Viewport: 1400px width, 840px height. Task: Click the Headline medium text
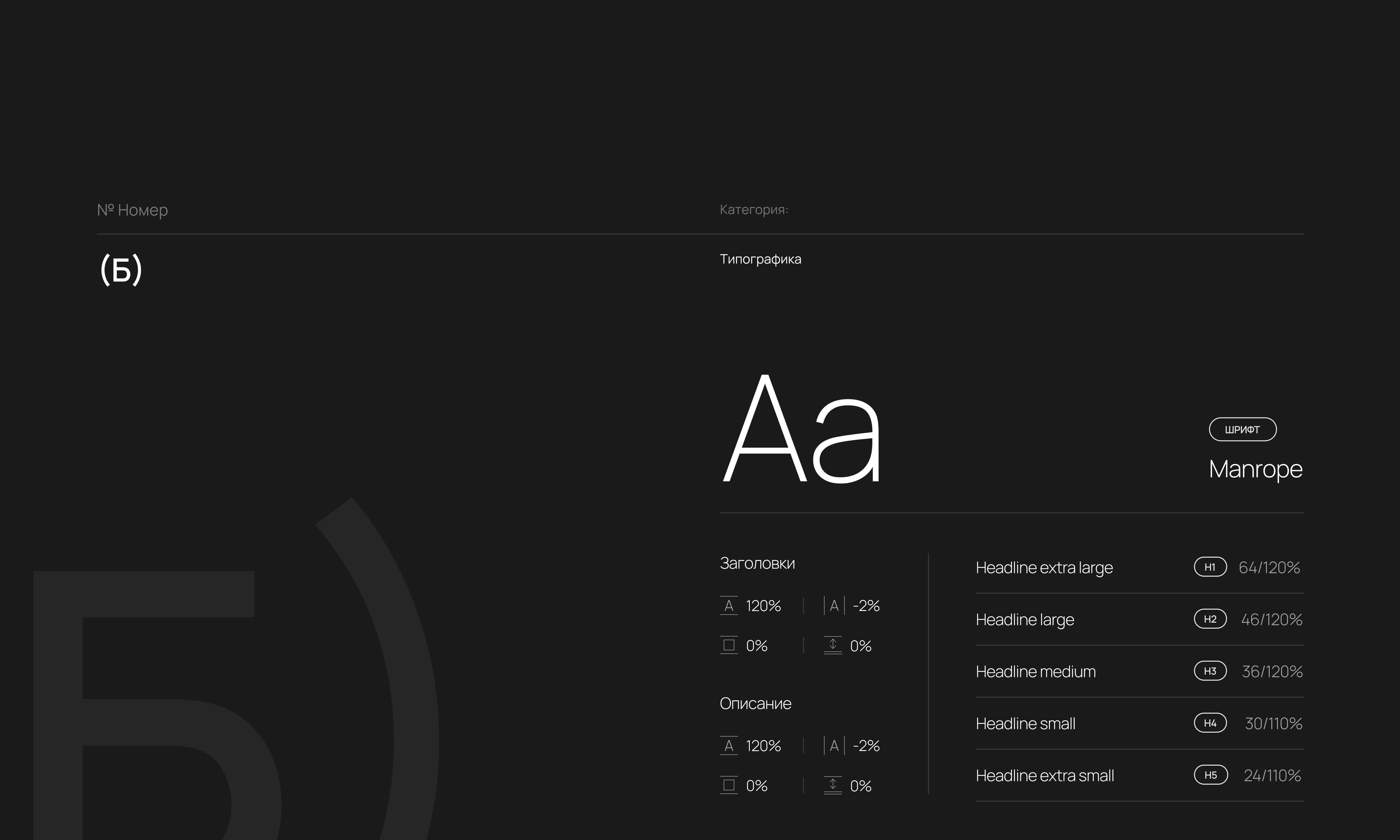(x=1036, y=671)
